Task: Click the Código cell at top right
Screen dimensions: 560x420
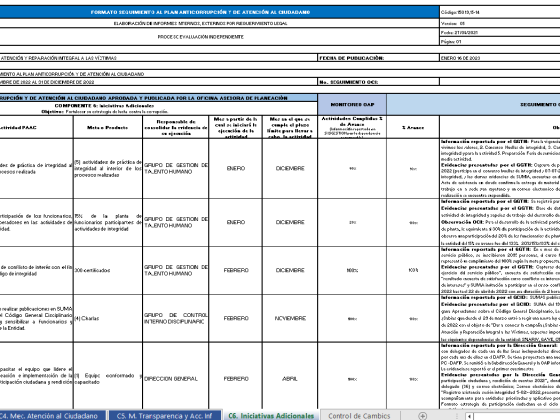Action: [x=500, y=12]
